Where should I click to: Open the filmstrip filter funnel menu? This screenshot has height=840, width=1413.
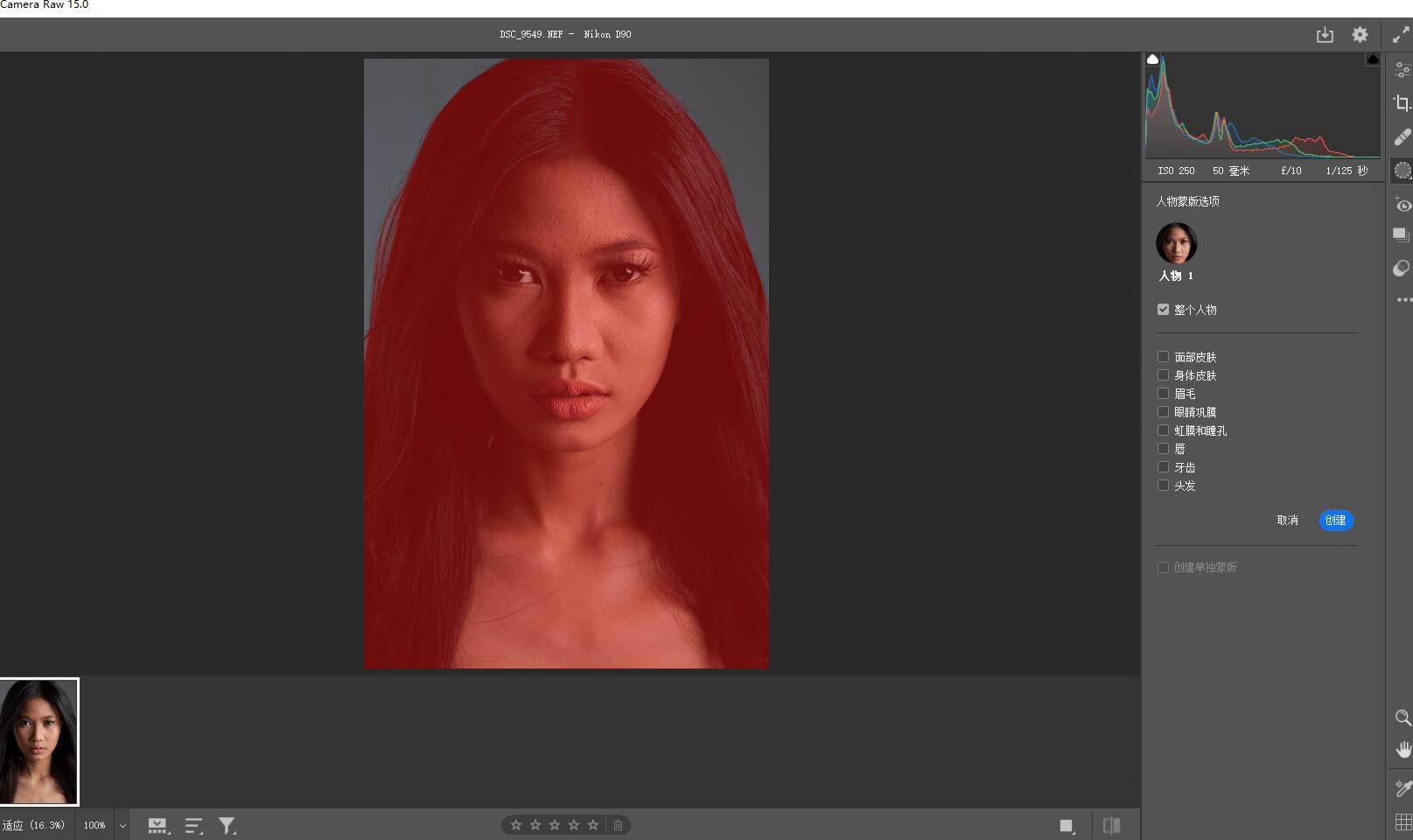pyautogui.click(x=227, y=825)
